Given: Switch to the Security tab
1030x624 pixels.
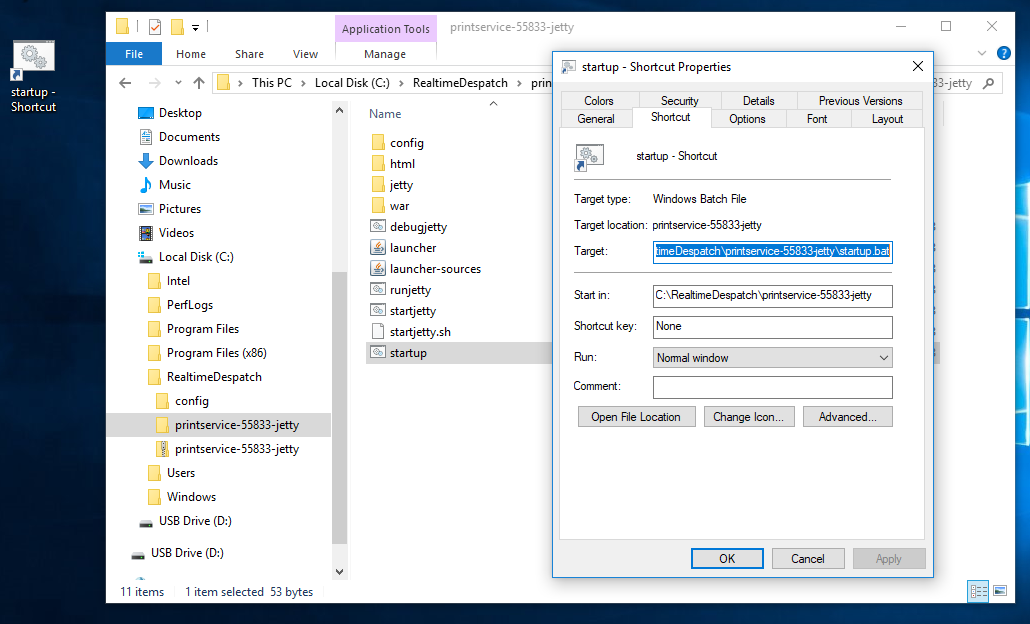Looking at the screenshot, I should pos(678,100).
